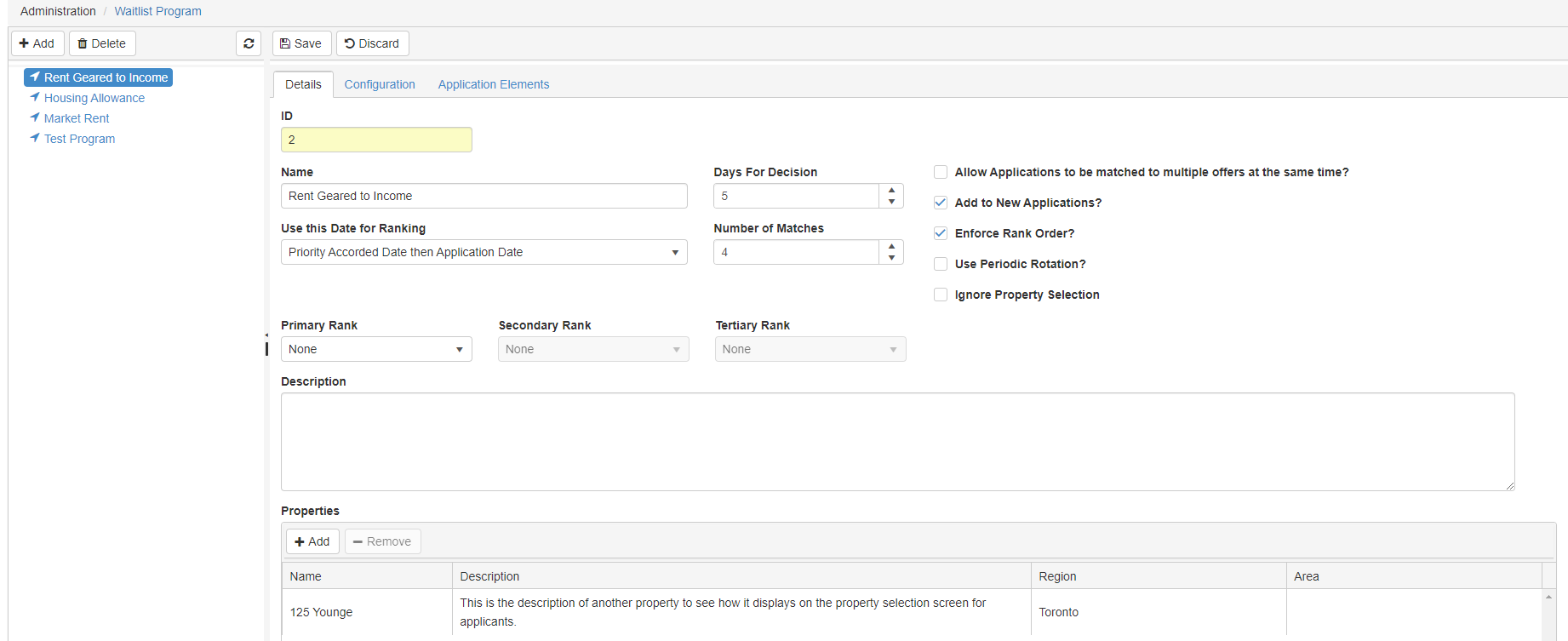Click the Region column header
Image resolution: width=1568 pixels, height=641 pixels.
coord(1159,576)
